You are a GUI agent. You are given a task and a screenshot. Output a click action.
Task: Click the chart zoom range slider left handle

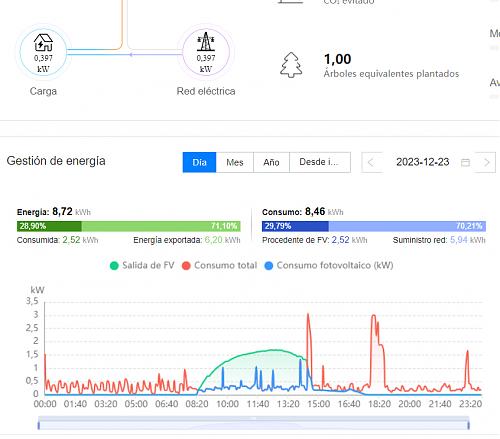click(x=39, y=425)
